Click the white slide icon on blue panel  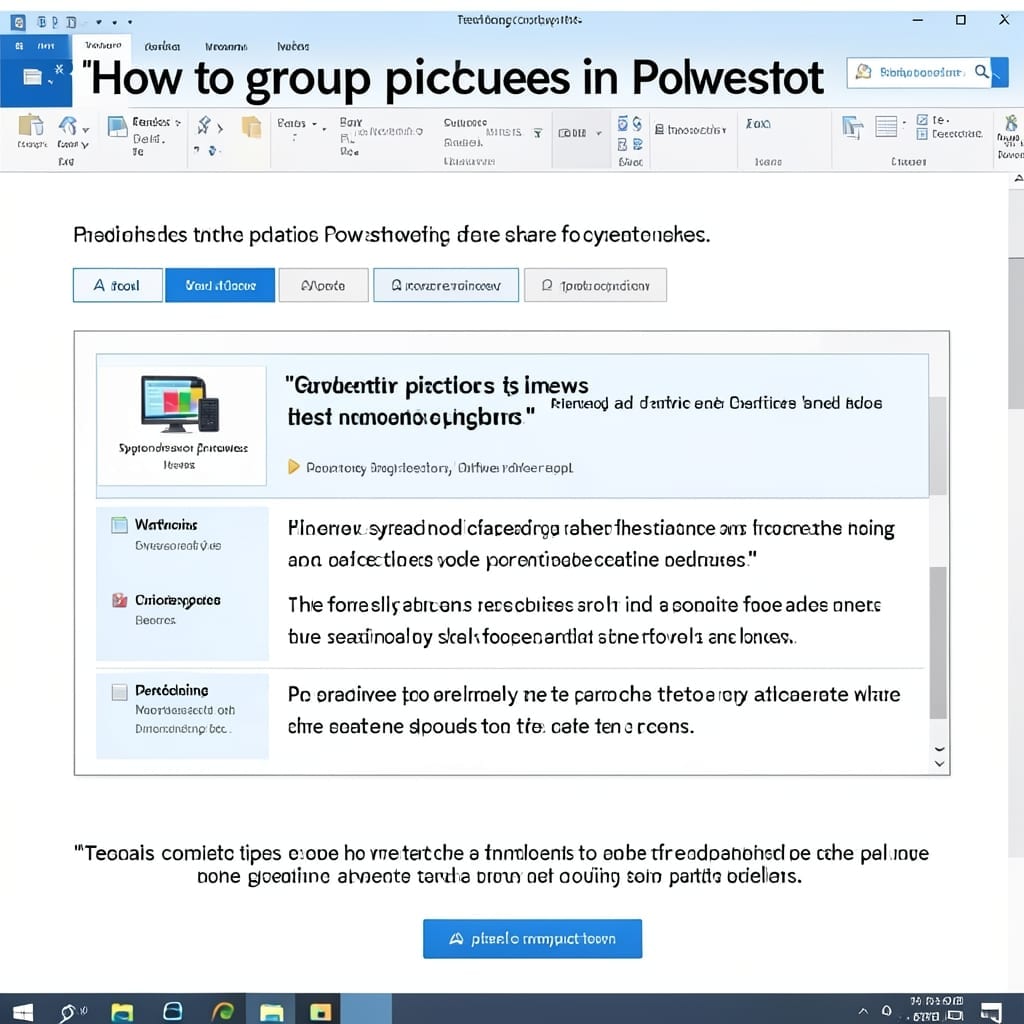32,77
